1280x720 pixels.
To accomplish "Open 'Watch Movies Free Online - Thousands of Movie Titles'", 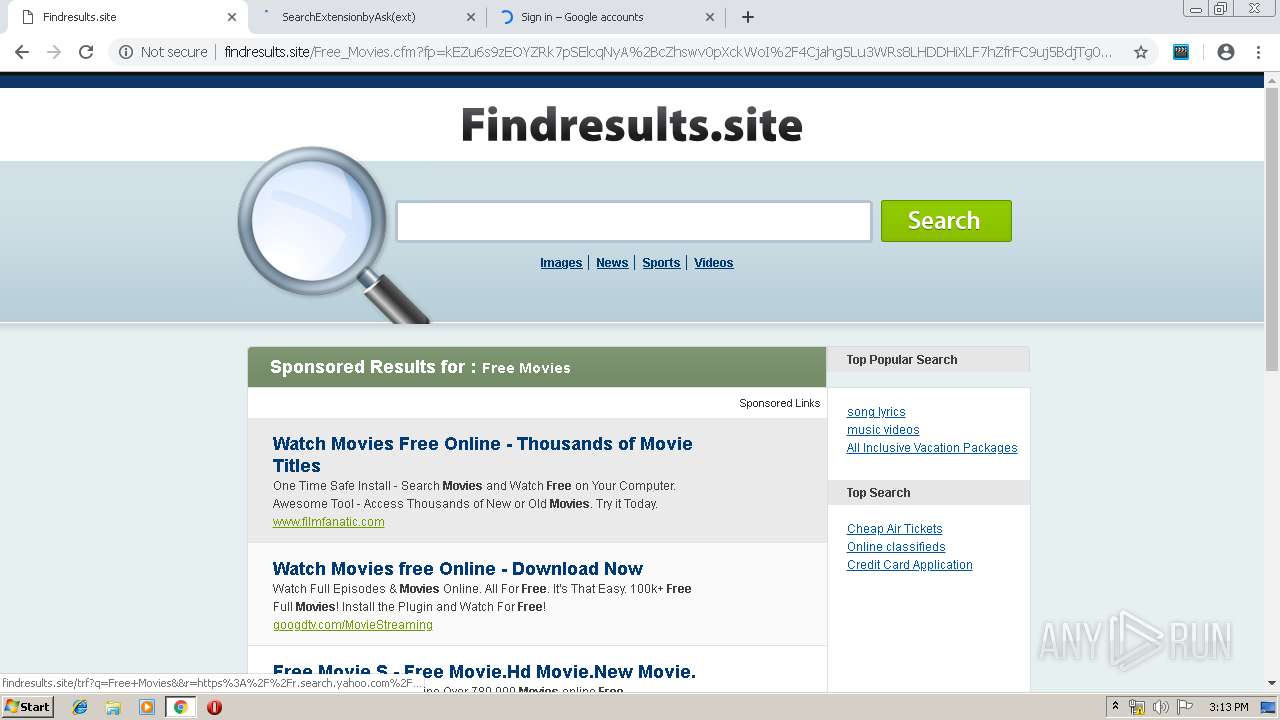I will click(483, 454).
